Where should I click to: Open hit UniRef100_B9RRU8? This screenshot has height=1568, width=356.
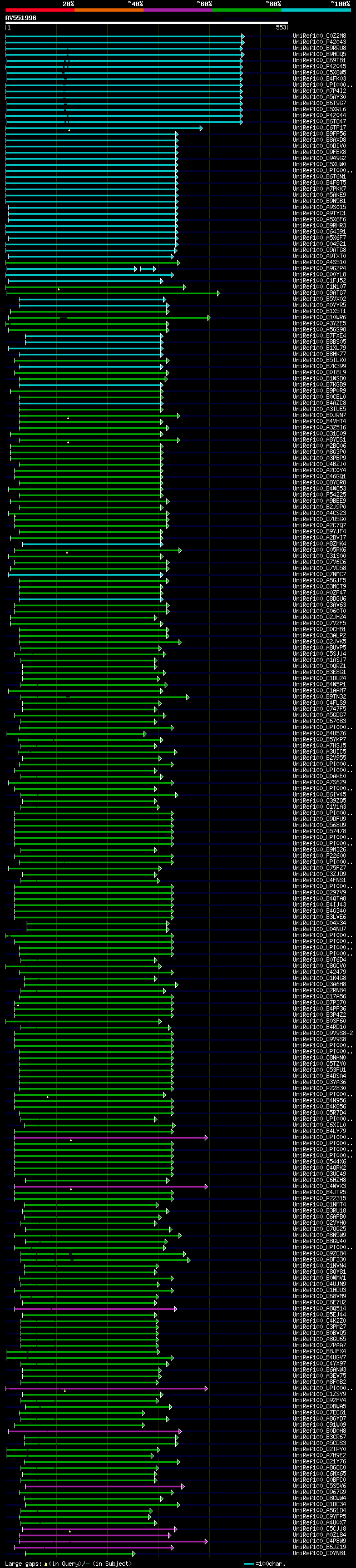click(319, 48)
